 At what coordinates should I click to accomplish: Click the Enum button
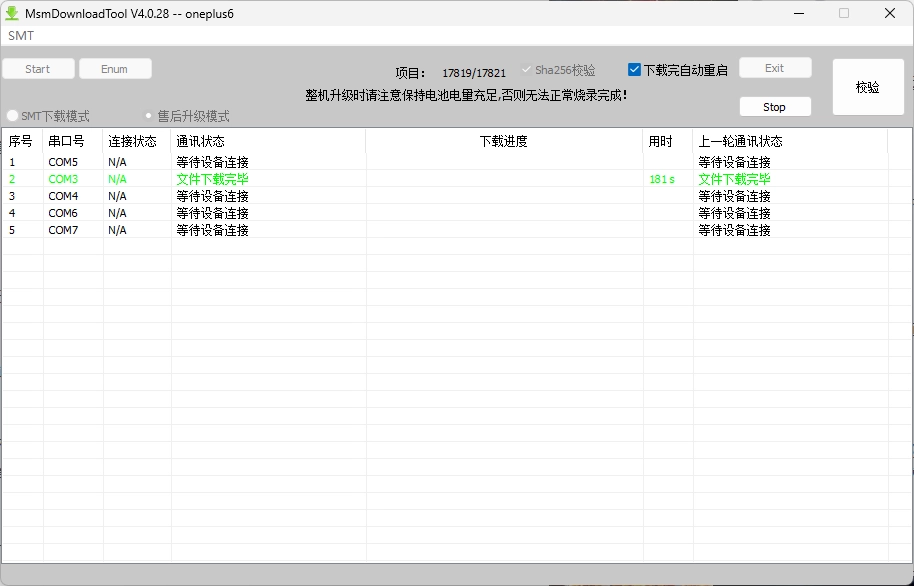(114, 68)
